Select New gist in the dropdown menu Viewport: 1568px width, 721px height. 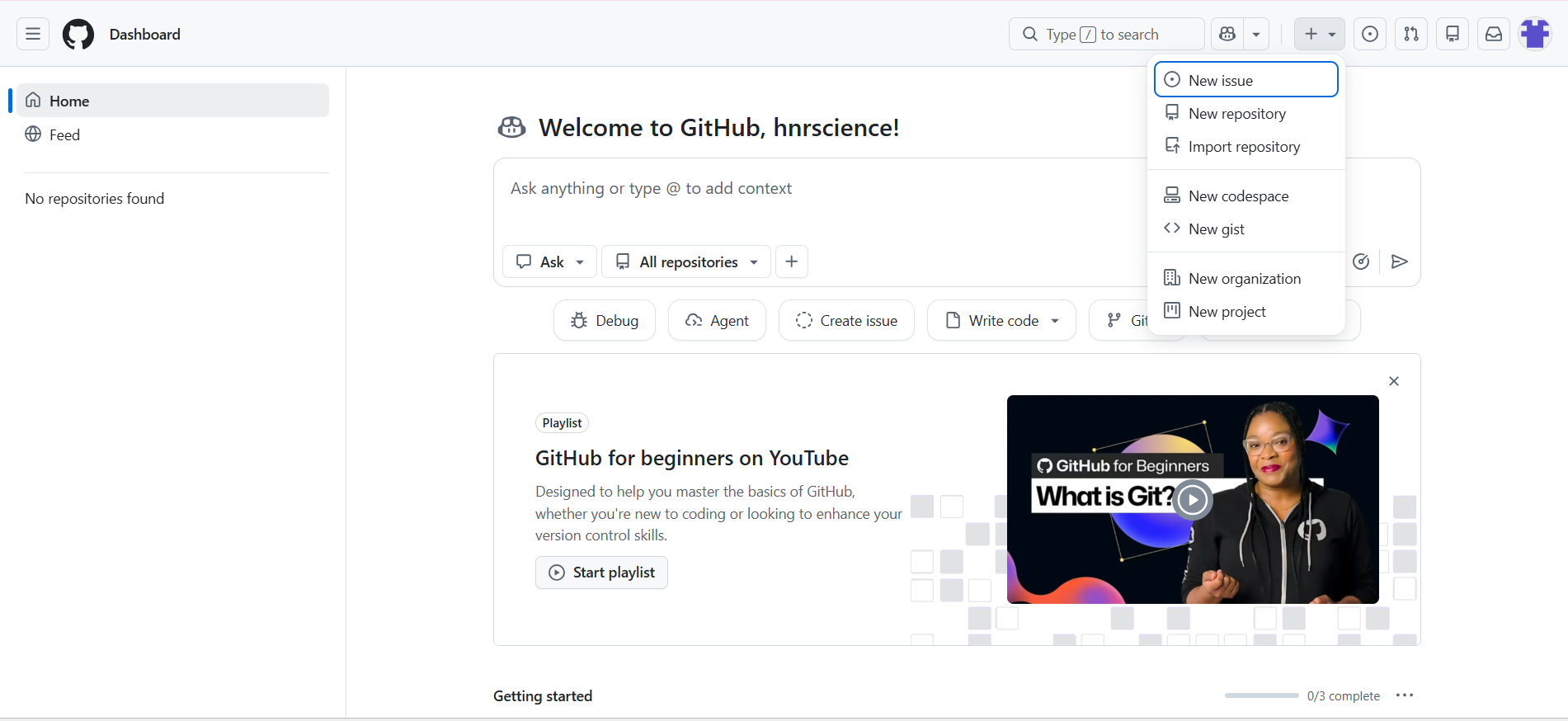[1246, 229]
